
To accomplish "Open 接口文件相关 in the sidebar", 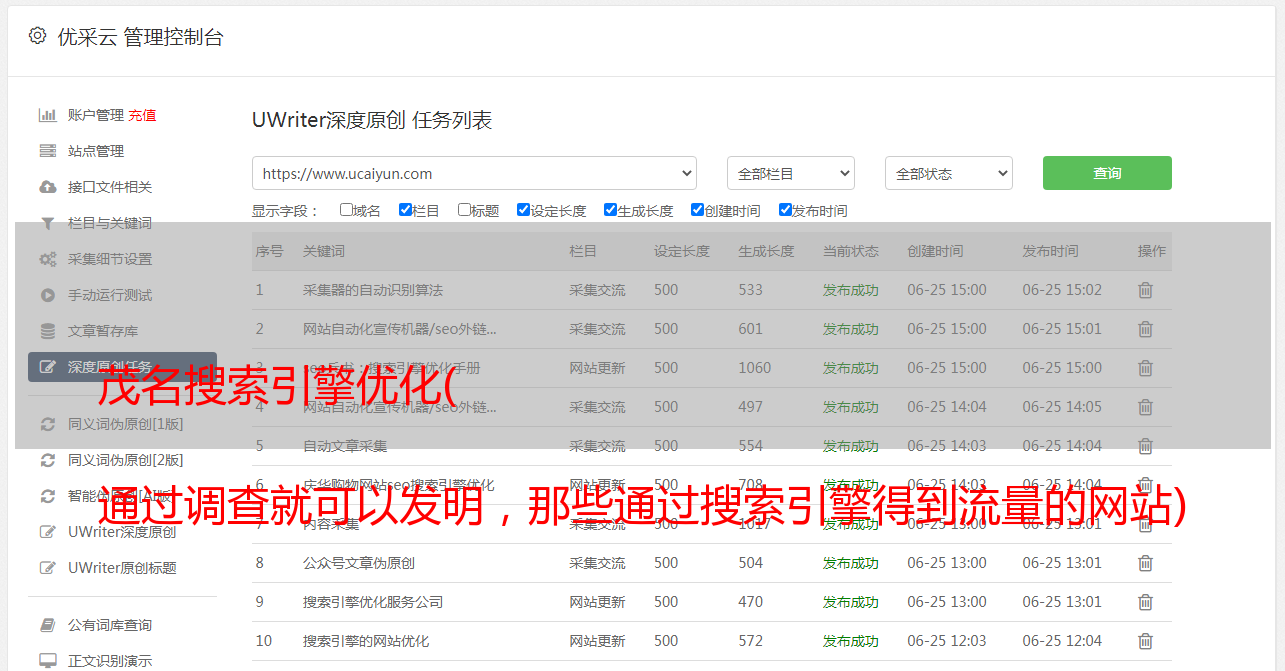I will [x=110, y=187].
